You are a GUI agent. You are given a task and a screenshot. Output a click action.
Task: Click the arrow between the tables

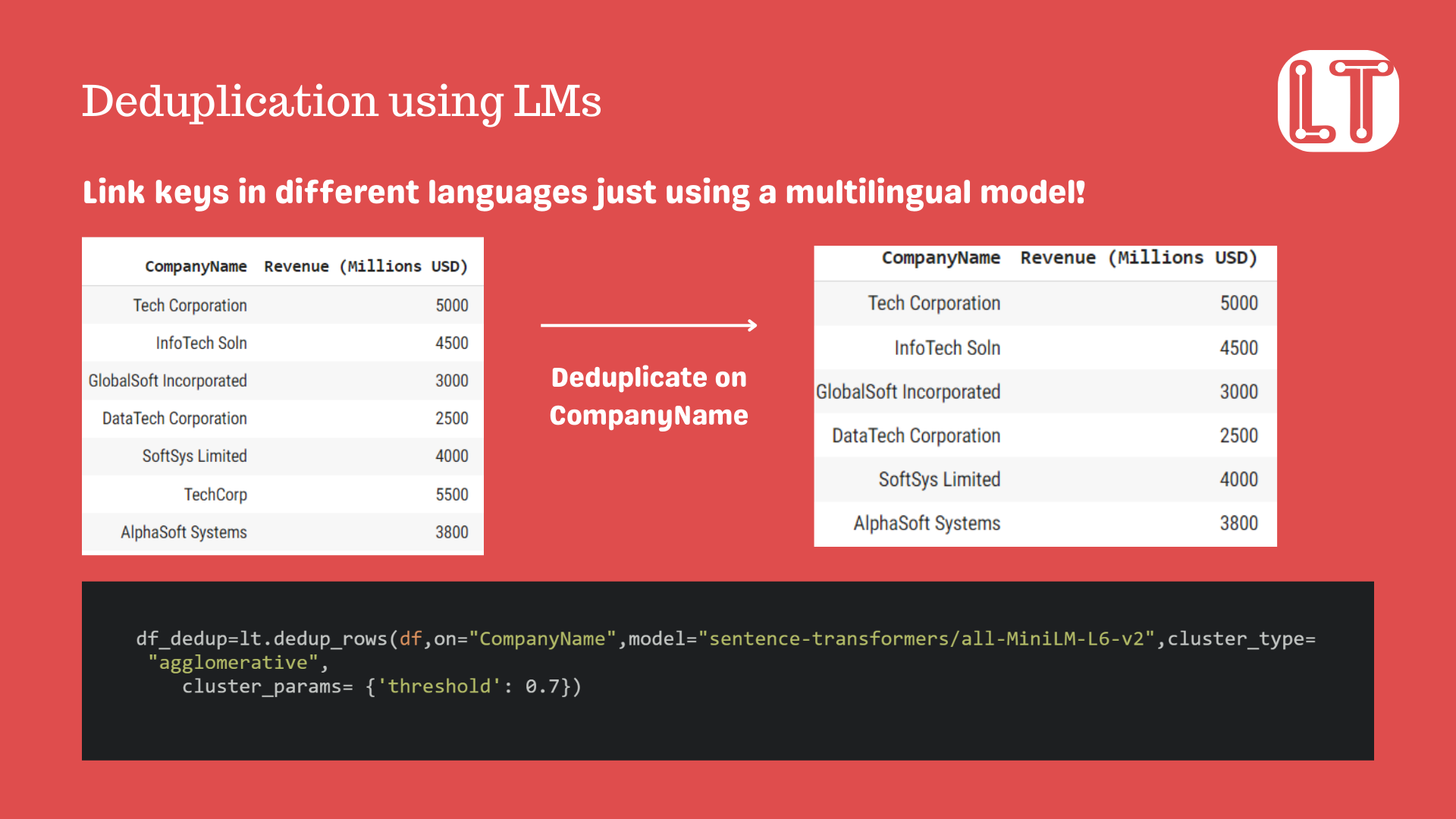[648, 325]
